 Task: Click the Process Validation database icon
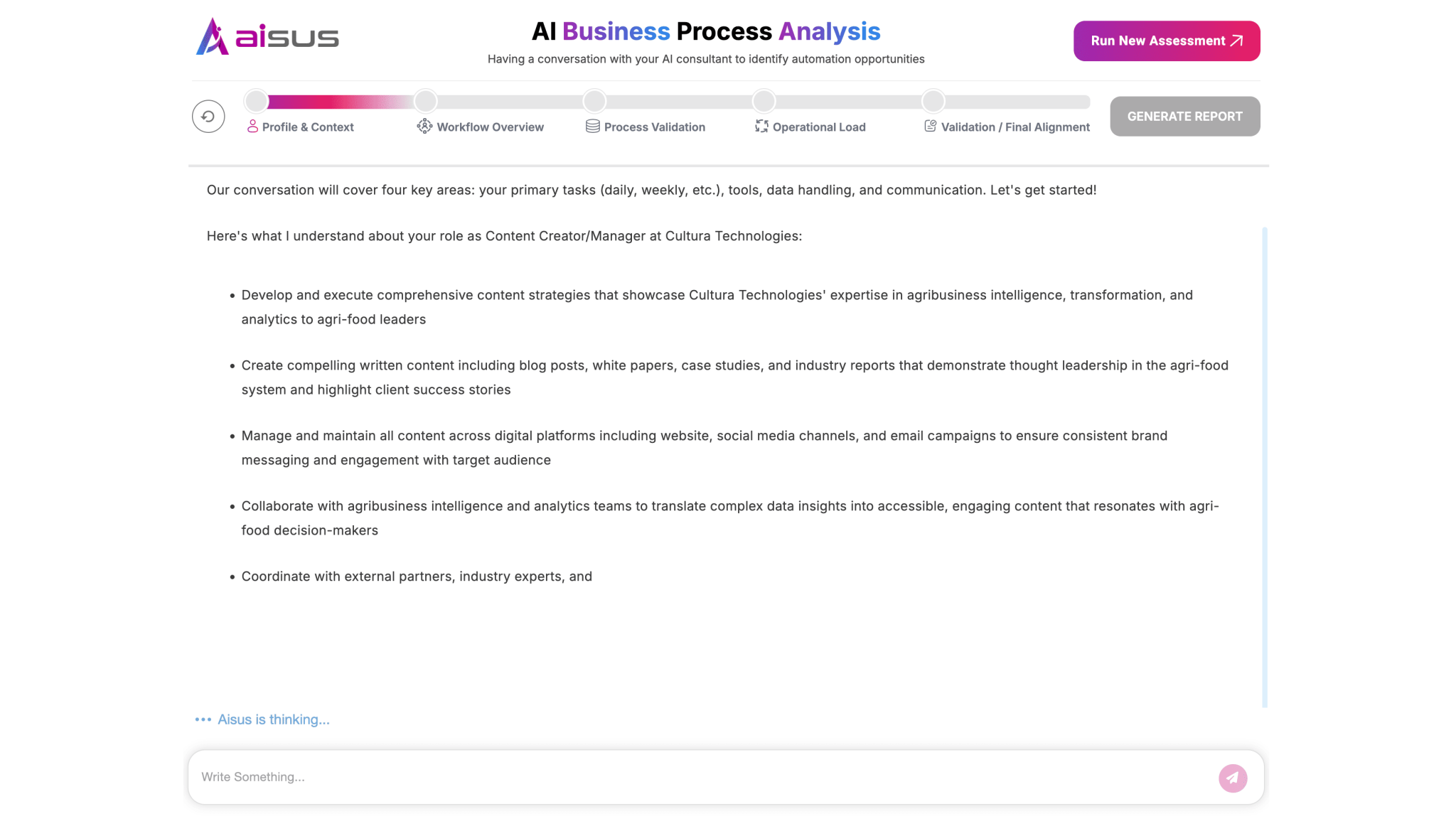pyautogui.click(x=592, y=127)
